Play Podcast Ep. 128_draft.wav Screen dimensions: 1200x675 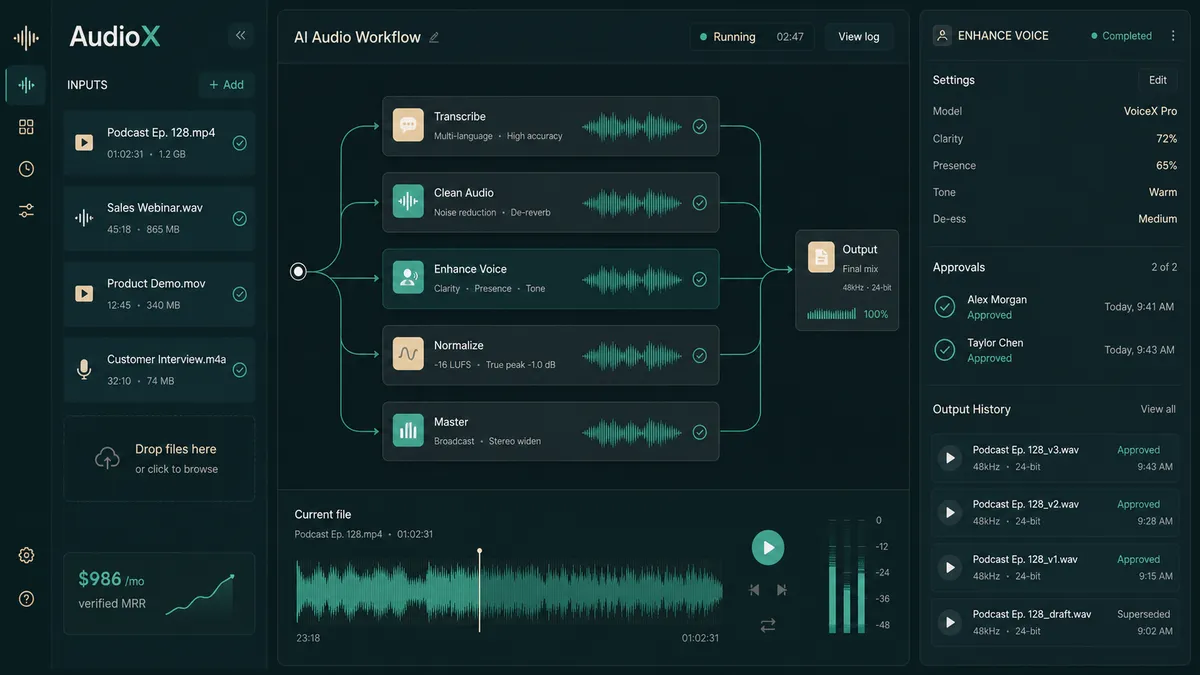click(950, 623)
